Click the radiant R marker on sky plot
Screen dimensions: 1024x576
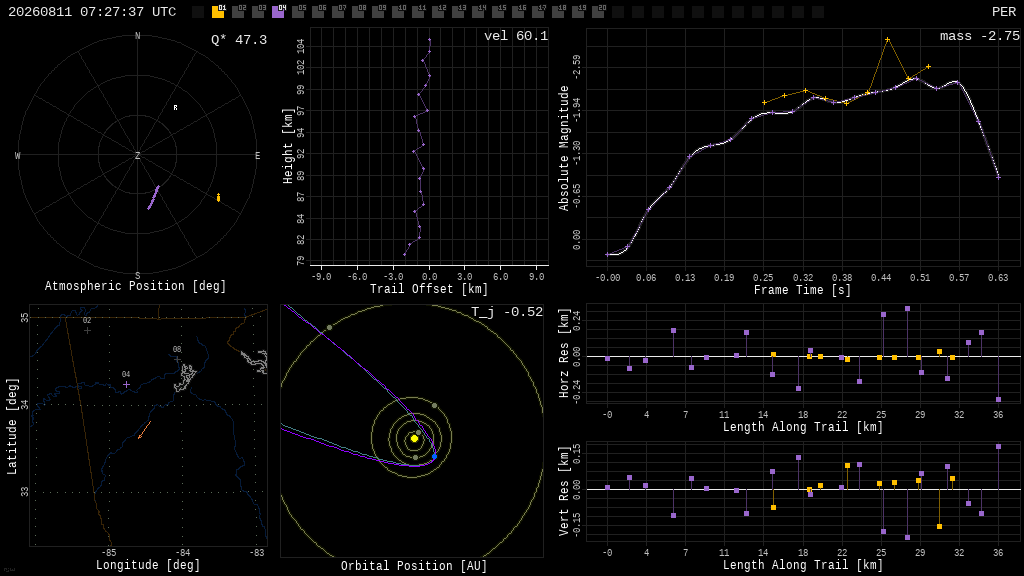(175, 107)
